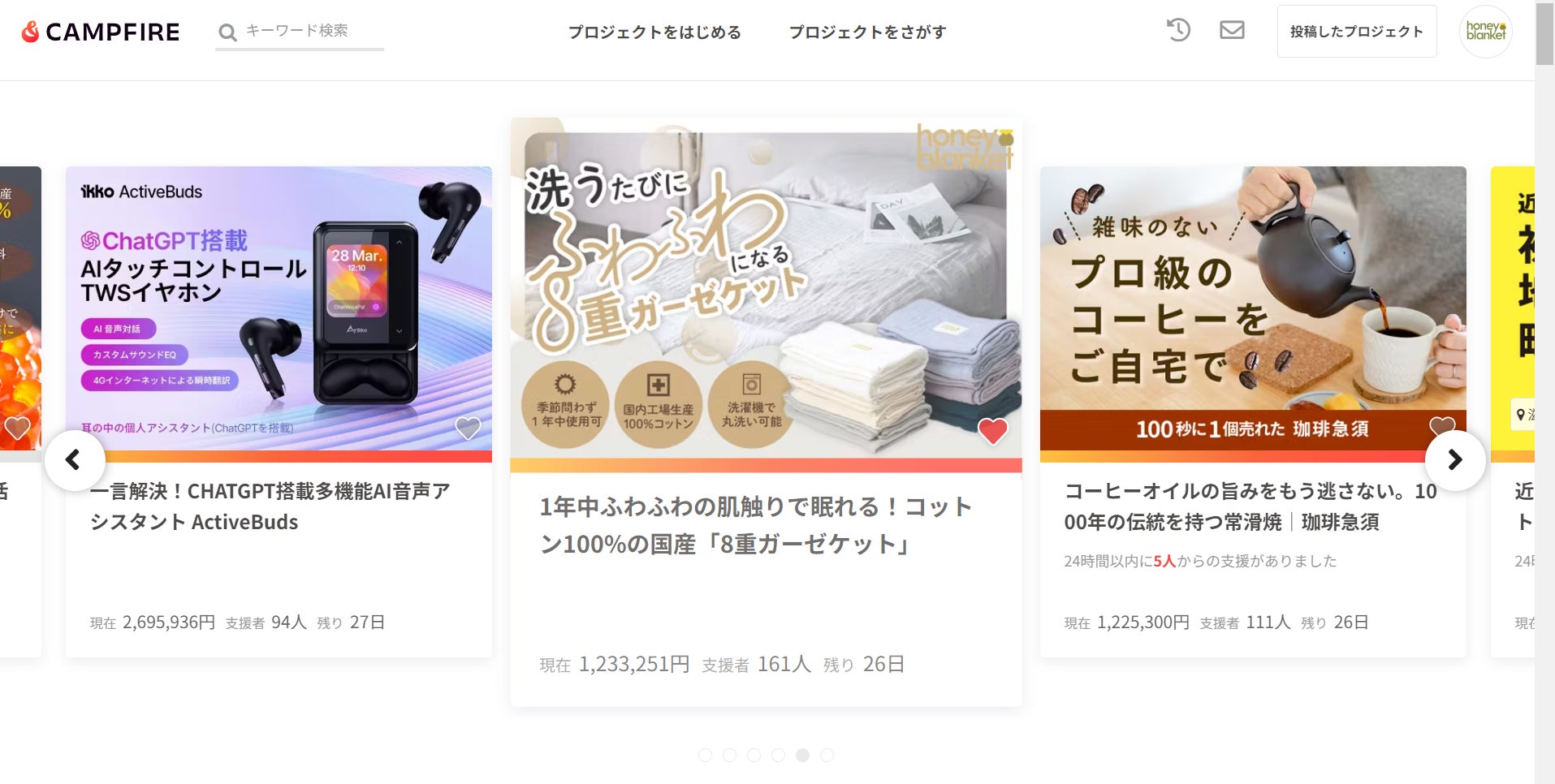Select the first carousel pagination dot

[705, 756]
